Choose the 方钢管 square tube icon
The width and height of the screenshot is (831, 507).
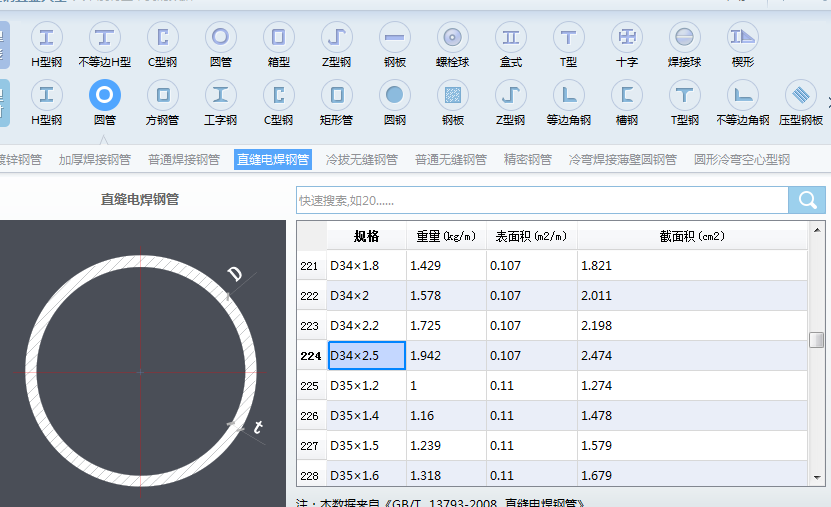(x=163, y=95)
